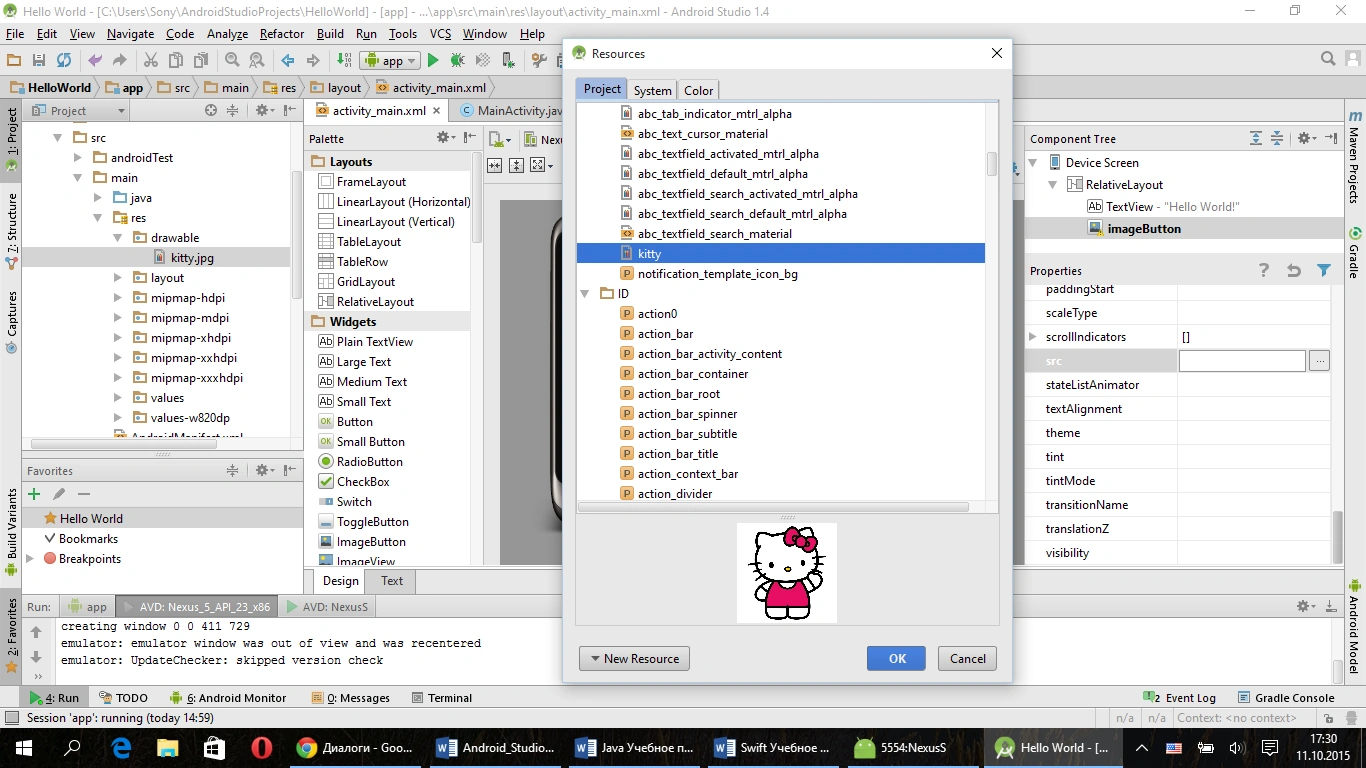1366x768 pixels.
Task: Open the Refactor menu
Action: point(282,34)
